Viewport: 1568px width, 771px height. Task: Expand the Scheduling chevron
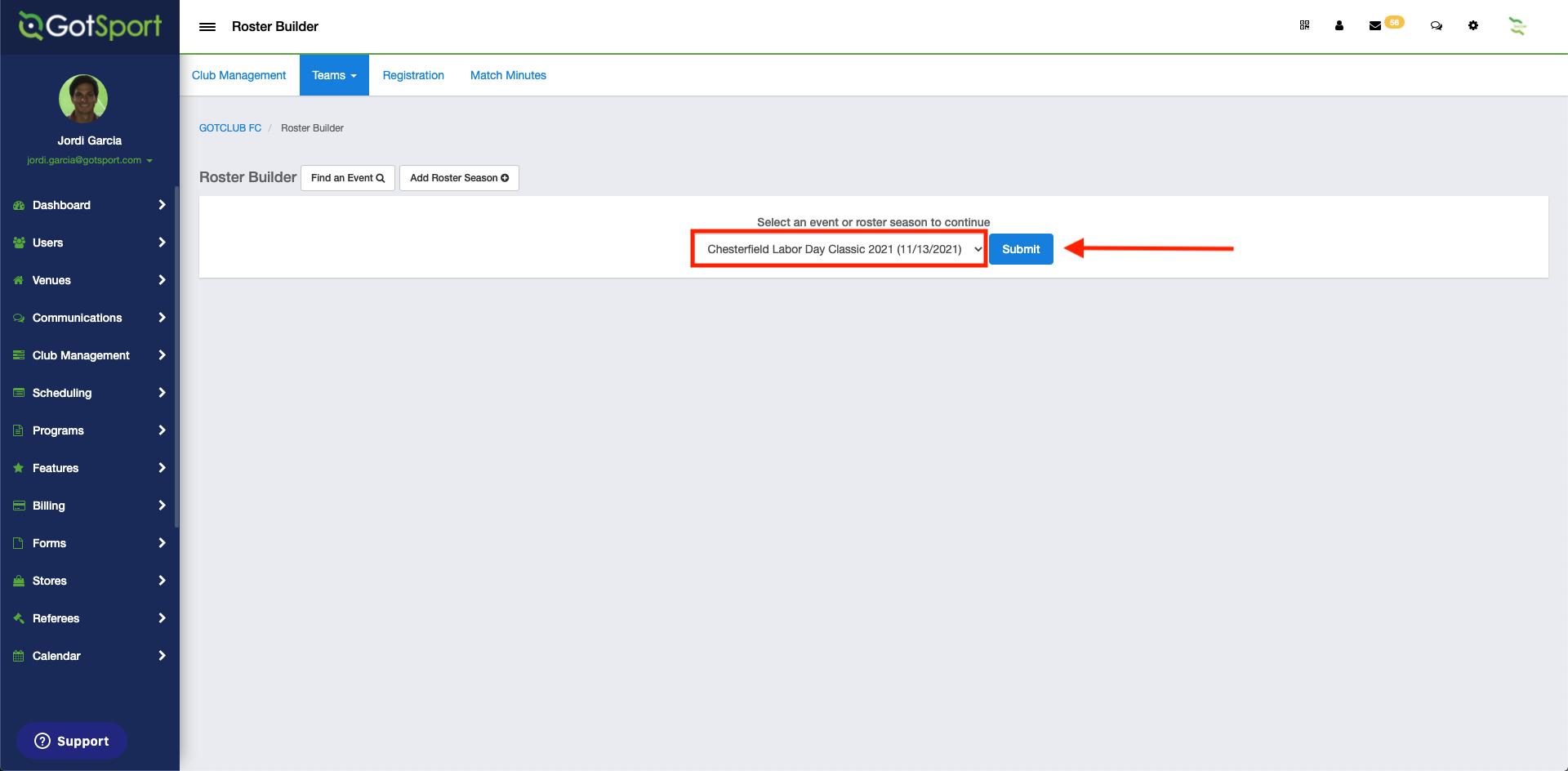pos(162,393)
